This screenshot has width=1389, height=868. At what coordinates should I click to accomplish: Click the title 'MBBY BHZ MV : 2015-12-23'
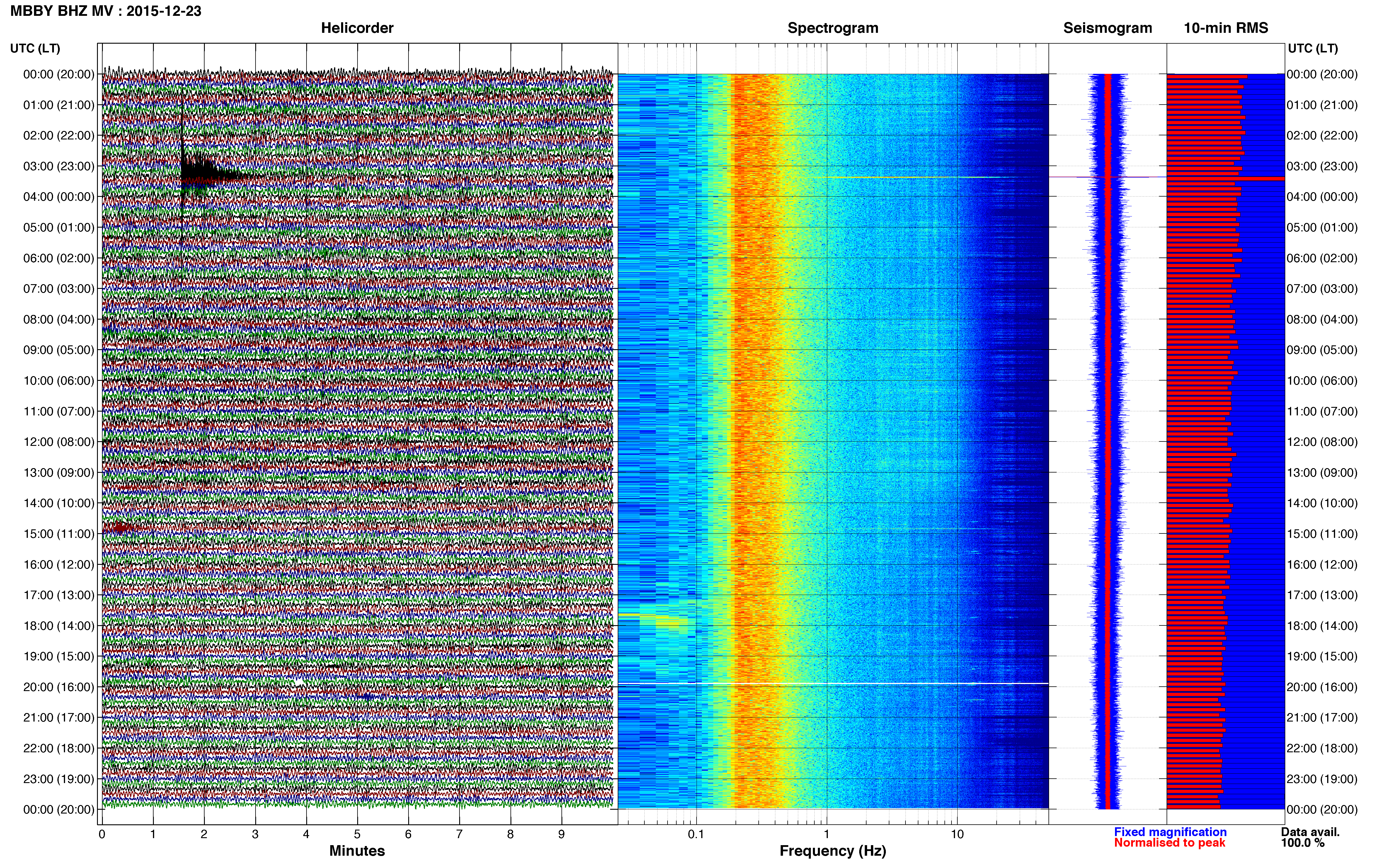pos(106,11)
